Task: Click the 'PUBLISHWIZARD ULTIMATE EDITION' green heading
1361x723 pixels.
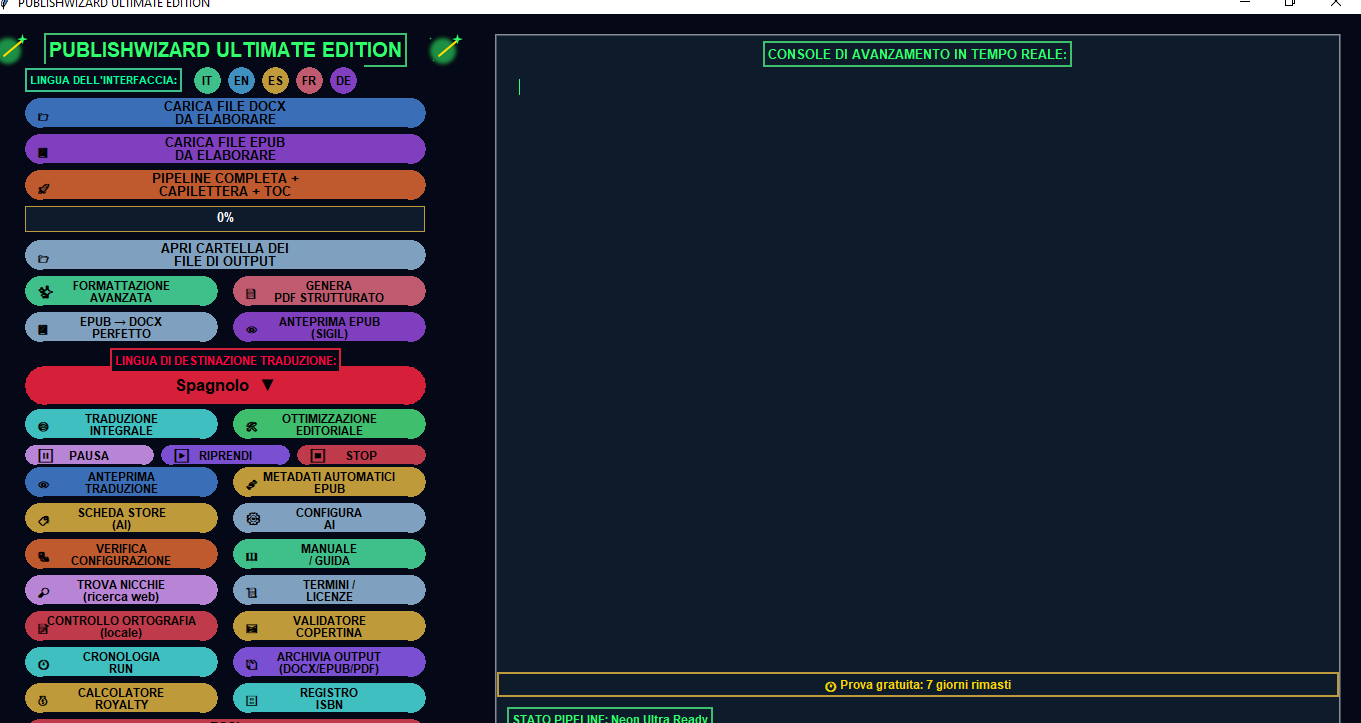Action: pyautogui.click(x=225, y=50)
